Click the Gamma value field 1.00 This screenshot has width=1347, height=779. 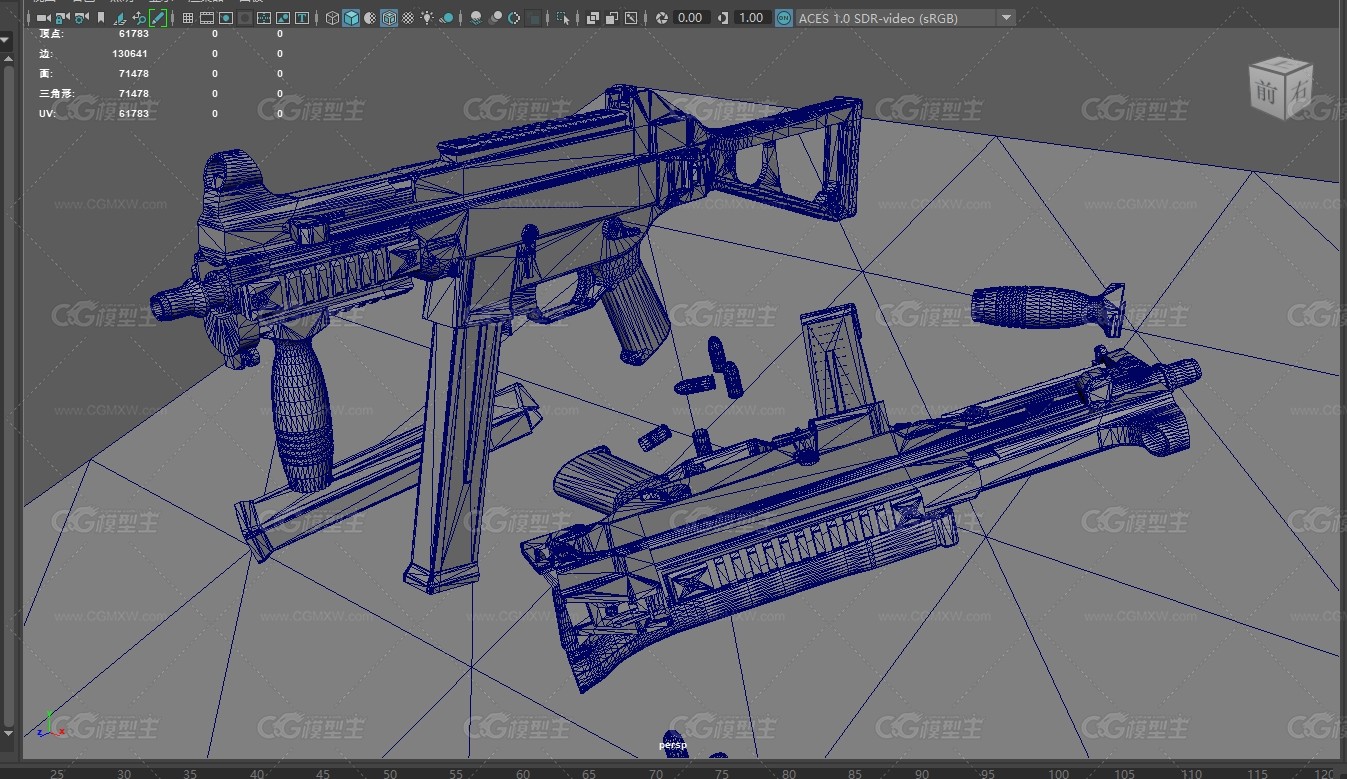click(x=752, y=18)
